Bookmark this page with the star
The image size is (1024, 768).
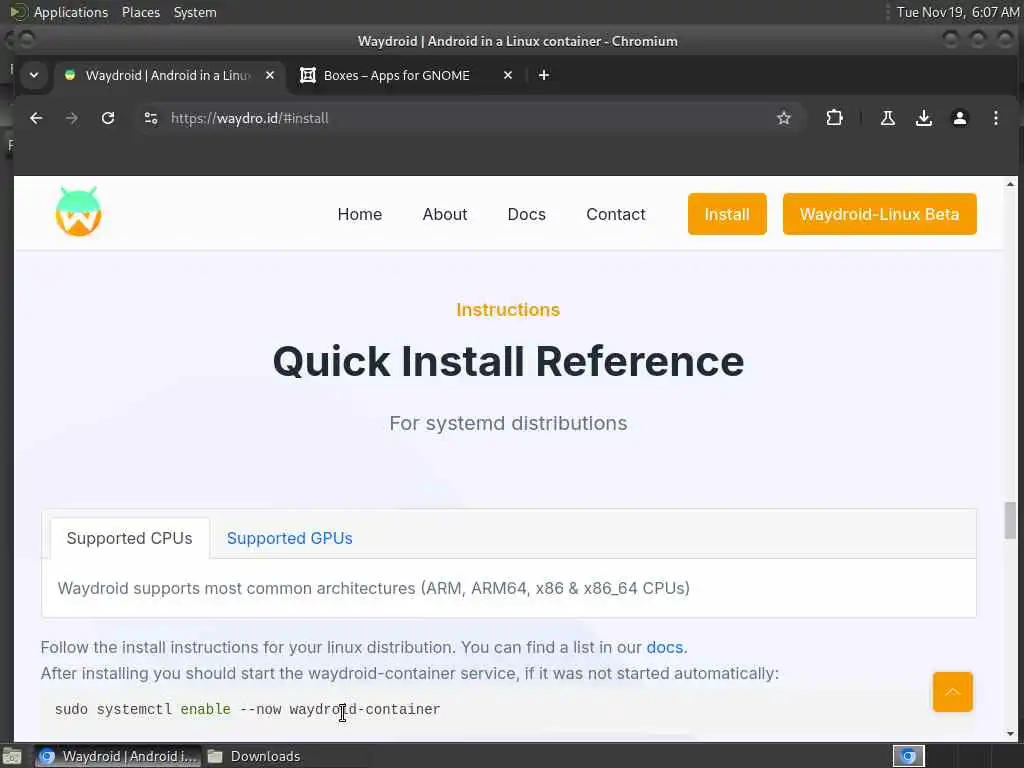(x=784, y=118)
